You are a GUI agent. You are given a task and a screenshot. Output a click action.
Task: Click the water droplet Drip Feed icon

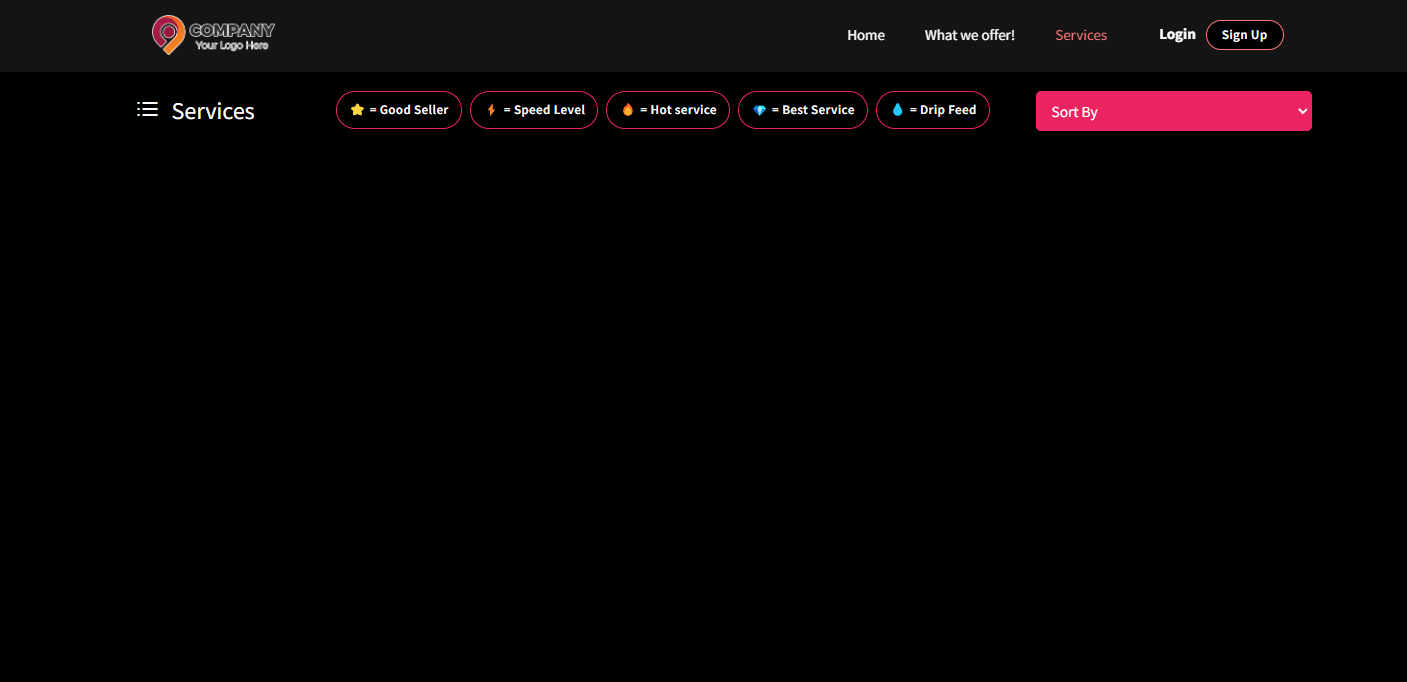pyautogui.click(x=897, y=110)
